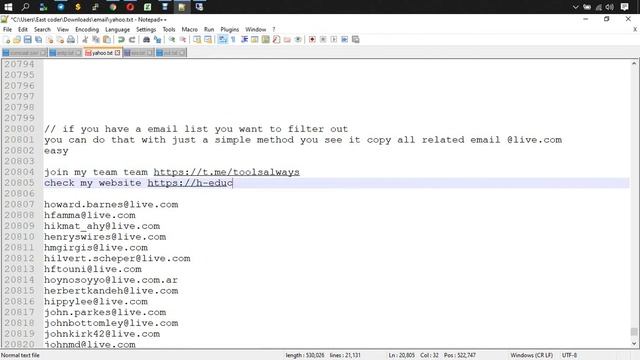Image resolution: width=640 pixels, height=360 pixels.
Task: Click the Save All toolbar icon
Action: (38, 40)
